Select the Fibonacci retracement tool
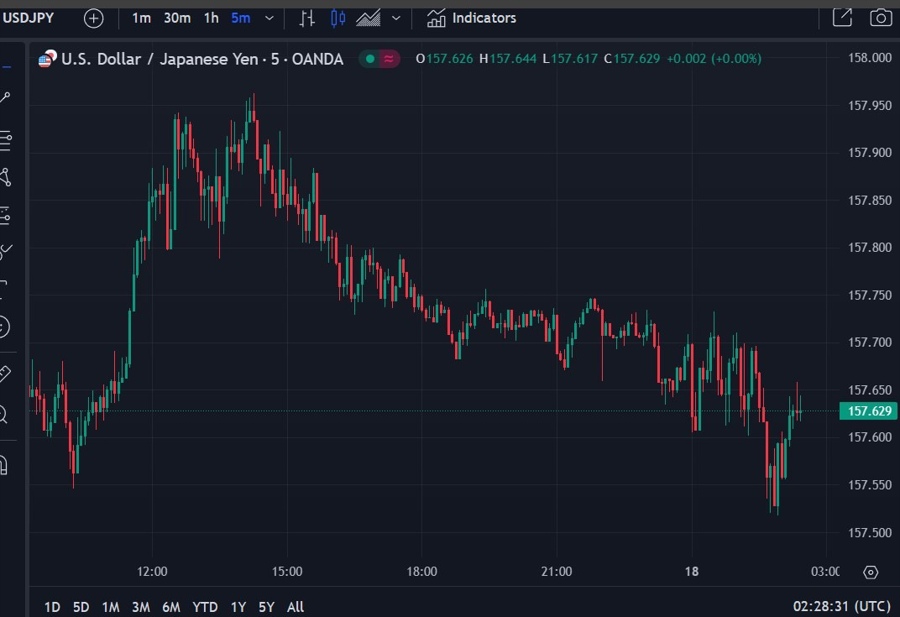The width and height of the screenshot is (900, 617). [x=5, y=141]
